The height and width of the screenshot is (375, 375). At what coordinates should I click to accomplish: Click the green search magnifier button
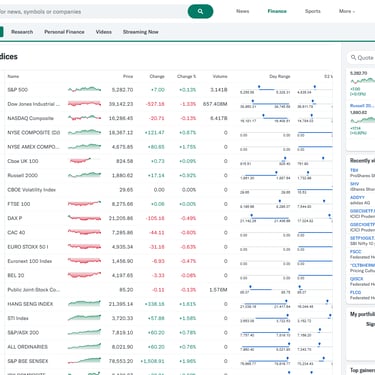(x=200, y=11)
